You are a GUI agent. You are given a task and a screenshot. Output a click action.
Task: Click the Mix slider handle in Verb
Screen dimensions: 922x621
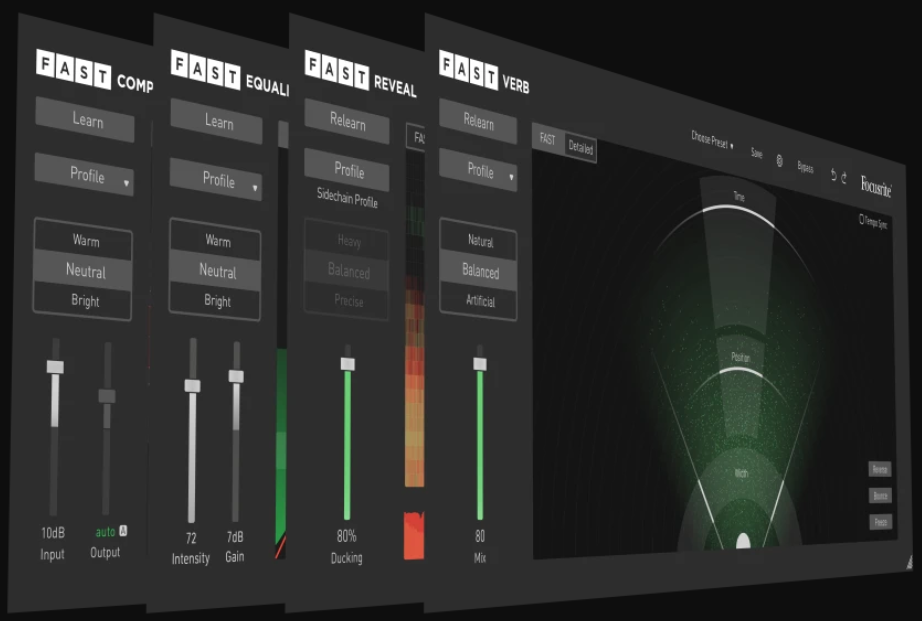point(480,364)
